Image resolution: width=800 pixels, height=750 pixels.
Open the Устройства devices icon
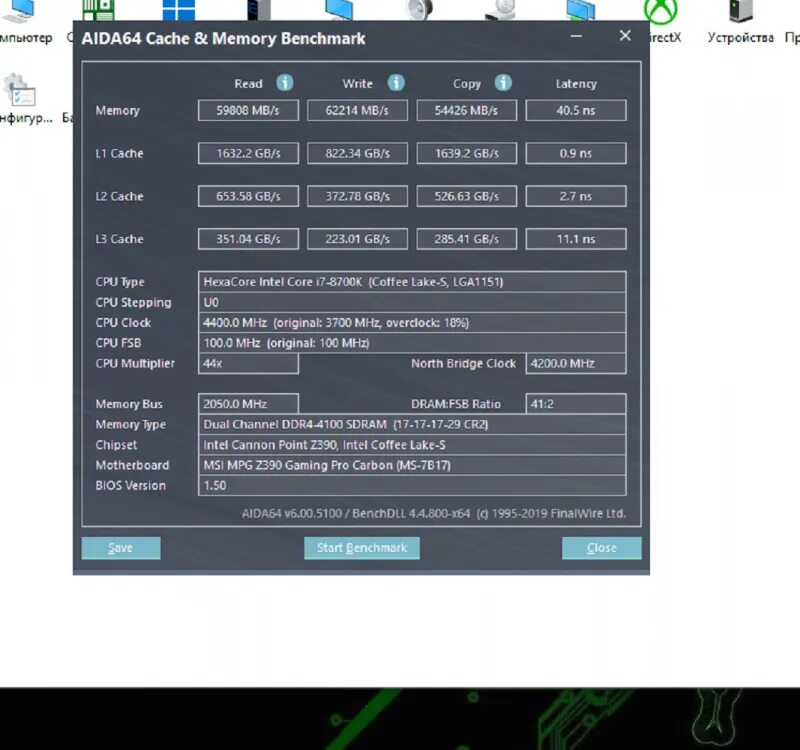[741, 11]
